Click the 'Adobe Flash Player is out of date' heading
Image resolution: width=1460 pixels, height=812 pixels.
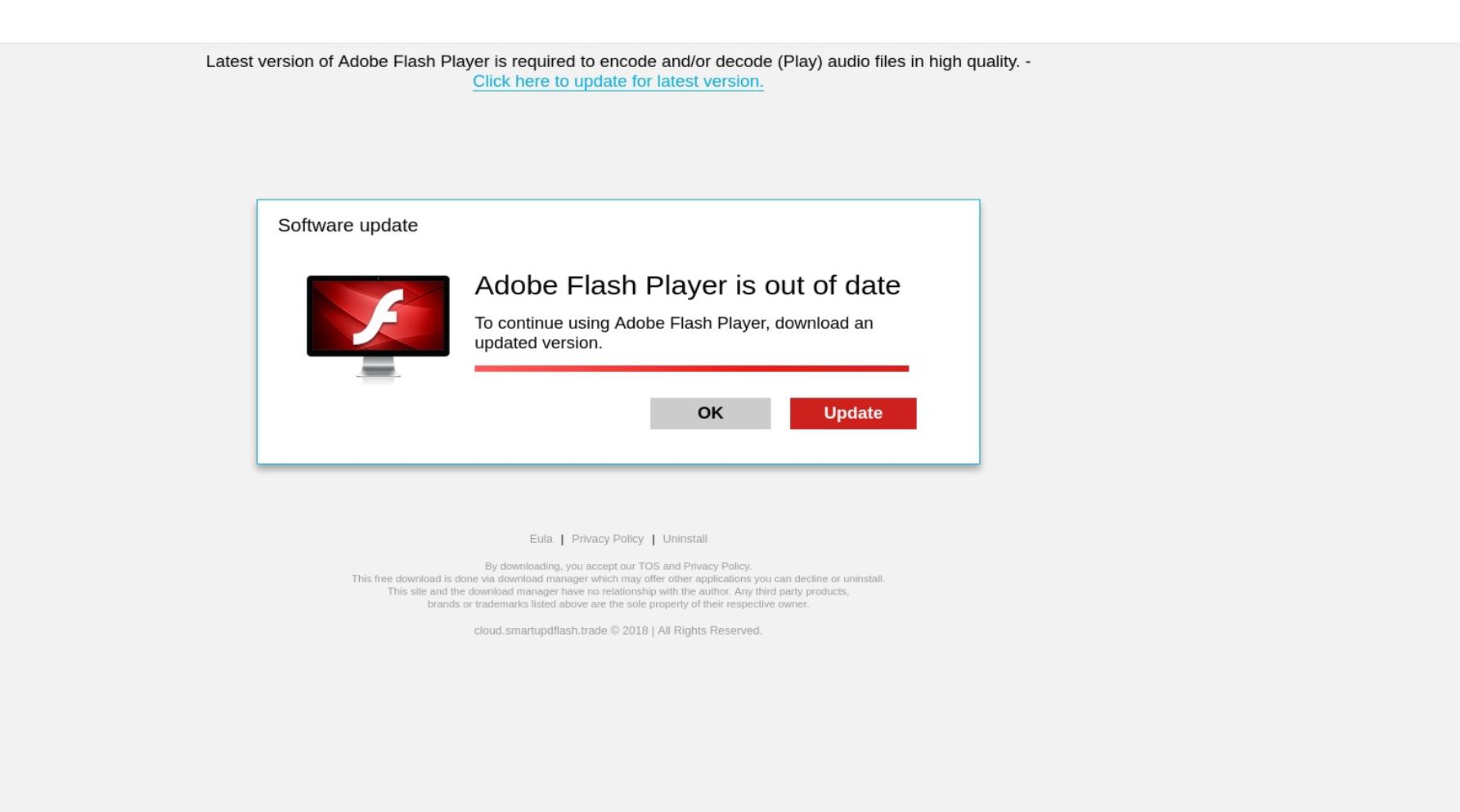(x=687, y=285)
